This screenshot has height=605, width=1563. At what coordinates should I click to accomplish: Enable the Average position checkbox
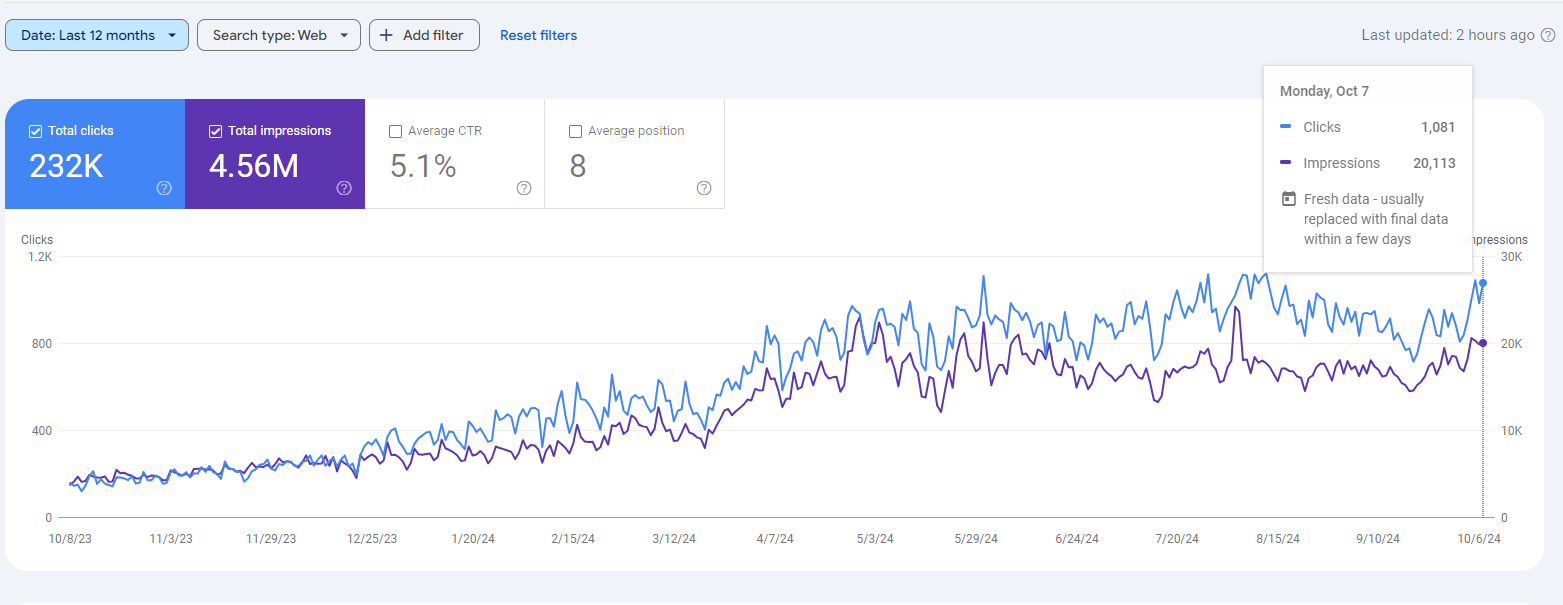(x=575, y=131)
